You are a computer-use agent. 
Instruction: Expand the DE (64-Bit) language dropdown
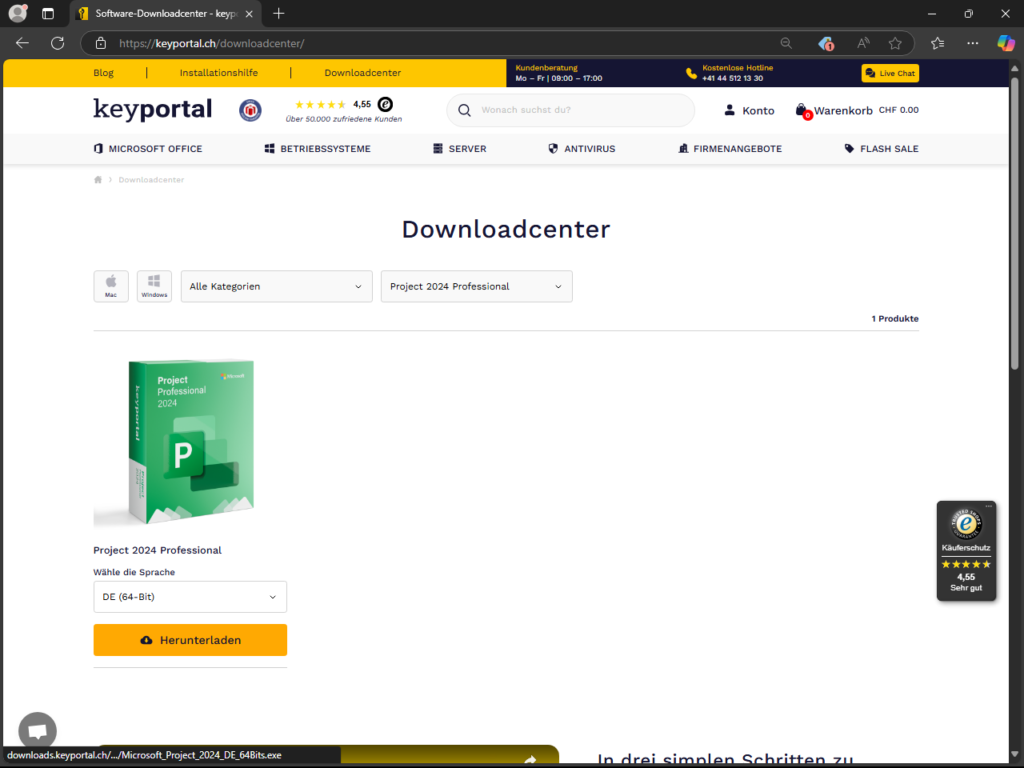click(x=190, y=597)
